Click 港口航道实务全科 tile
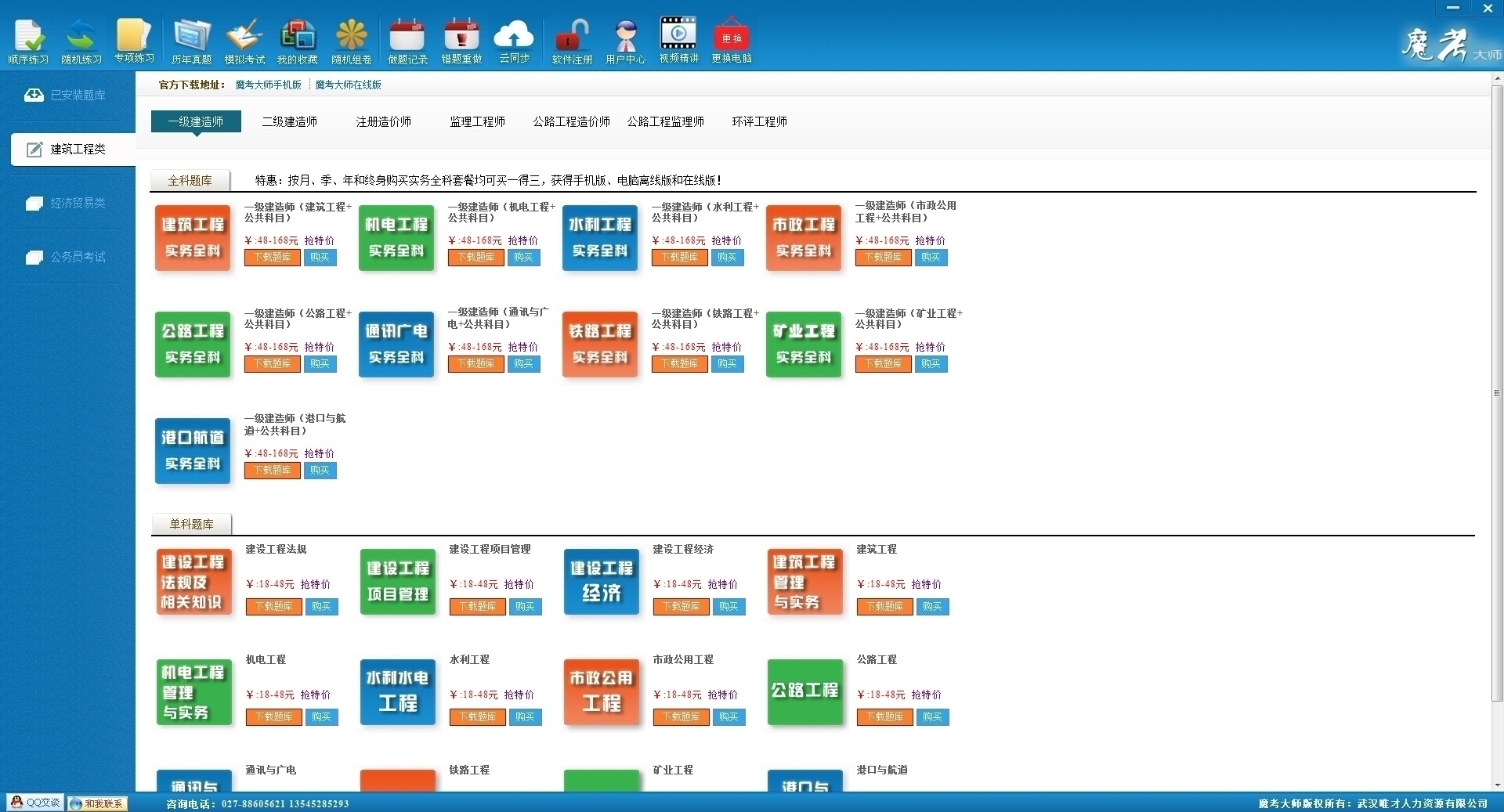This screenshot has width=1504, height=812. pyautogui.click(x=193, y=451)
